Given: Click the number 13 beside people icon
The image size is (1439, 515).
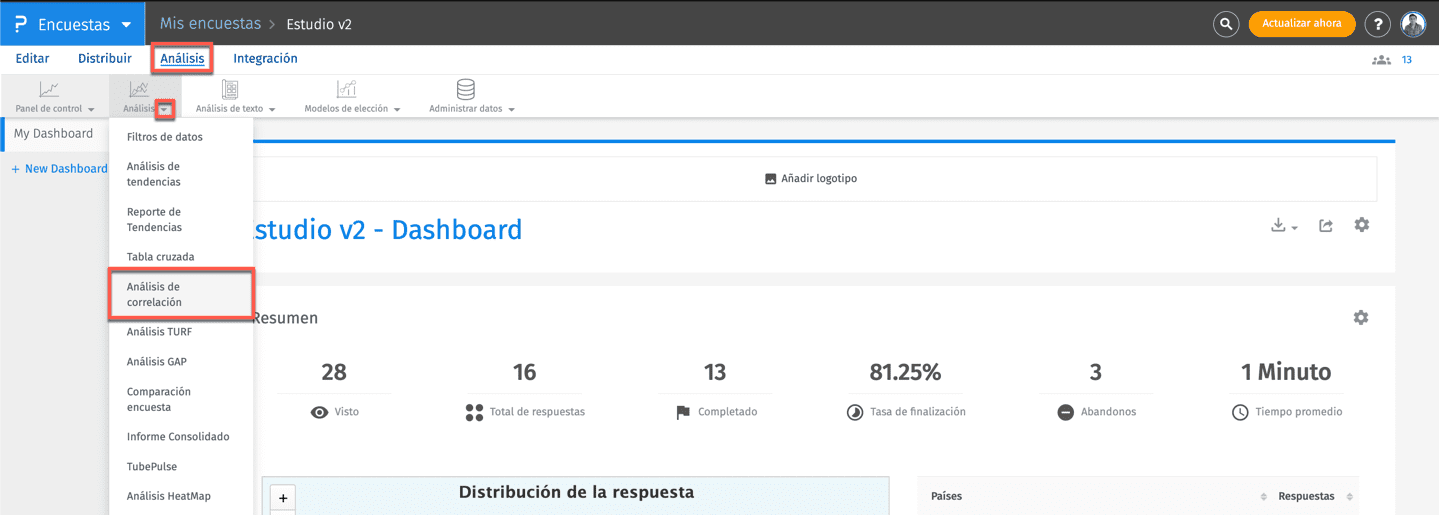Looking at the screenshot, I should (x=1407, y=60).
